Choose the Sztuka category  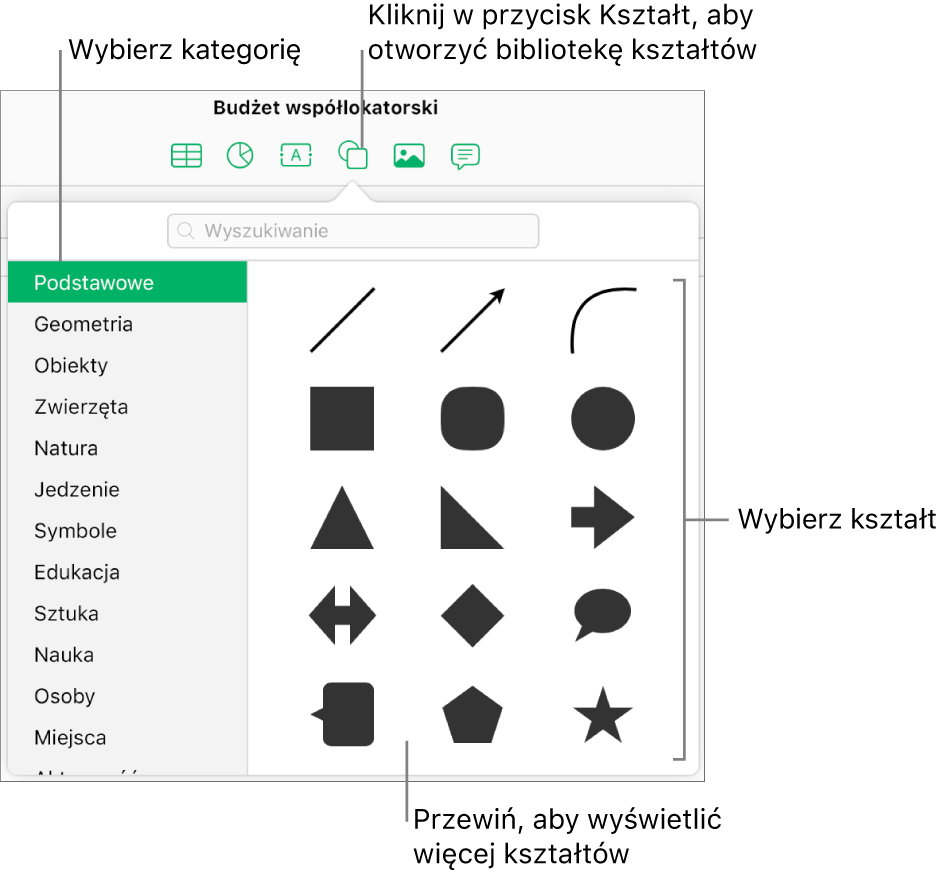click(128, 613)
